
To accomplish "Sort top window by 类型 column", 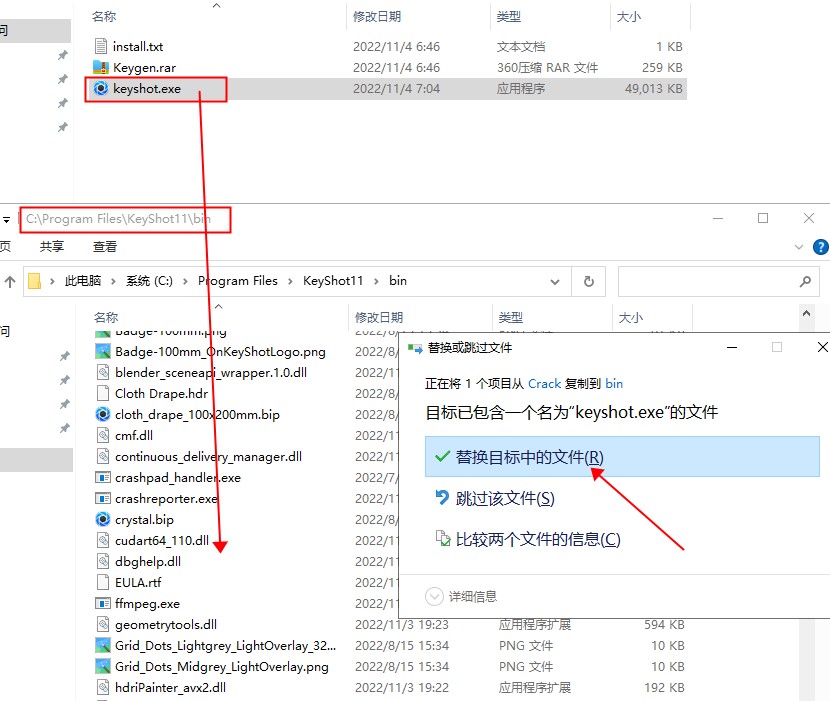I will coord(509,16).
